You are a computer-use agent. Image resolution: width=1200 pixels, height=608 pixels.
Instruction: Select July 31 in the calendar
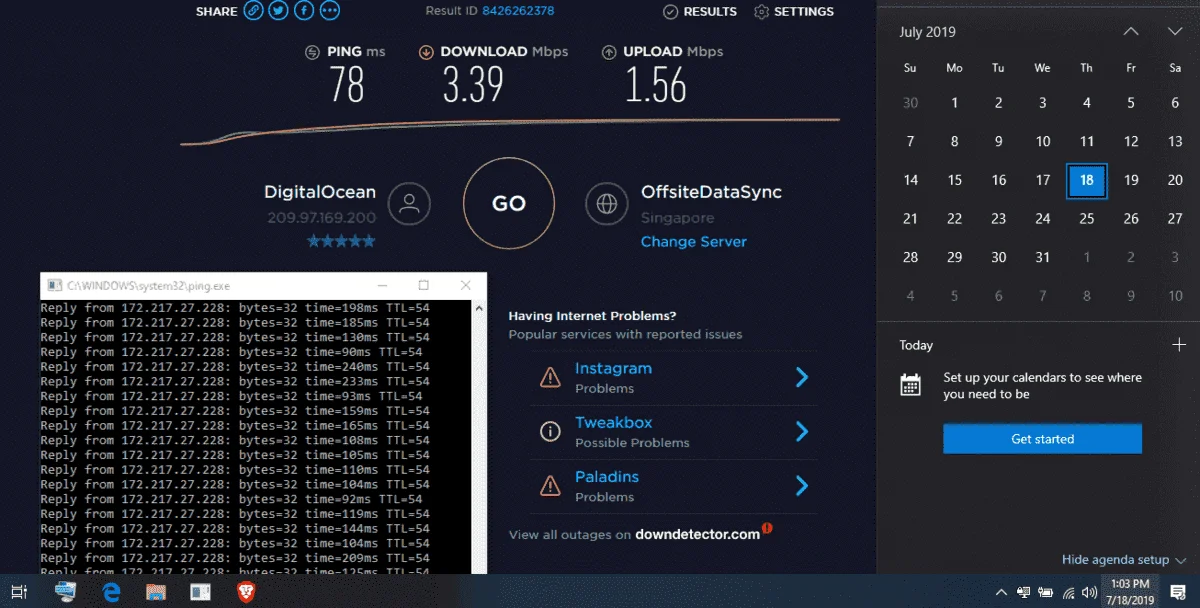click(1043, 257)
